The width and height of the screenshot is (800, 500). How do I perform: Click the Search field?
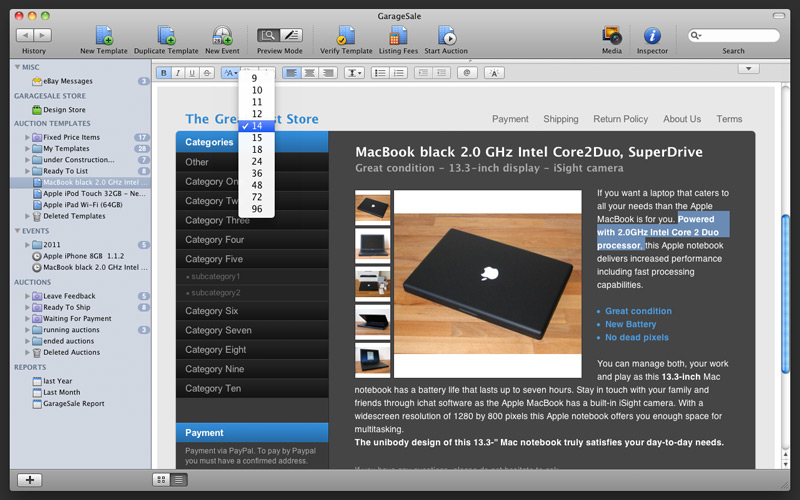click(x=733, y=35)
